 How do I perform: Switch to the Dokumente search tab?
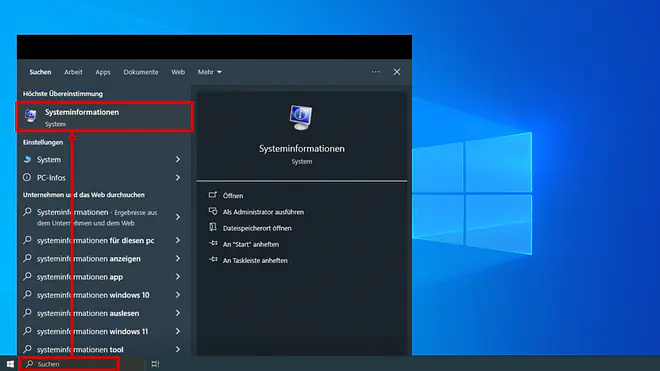[x=141, y=72]
